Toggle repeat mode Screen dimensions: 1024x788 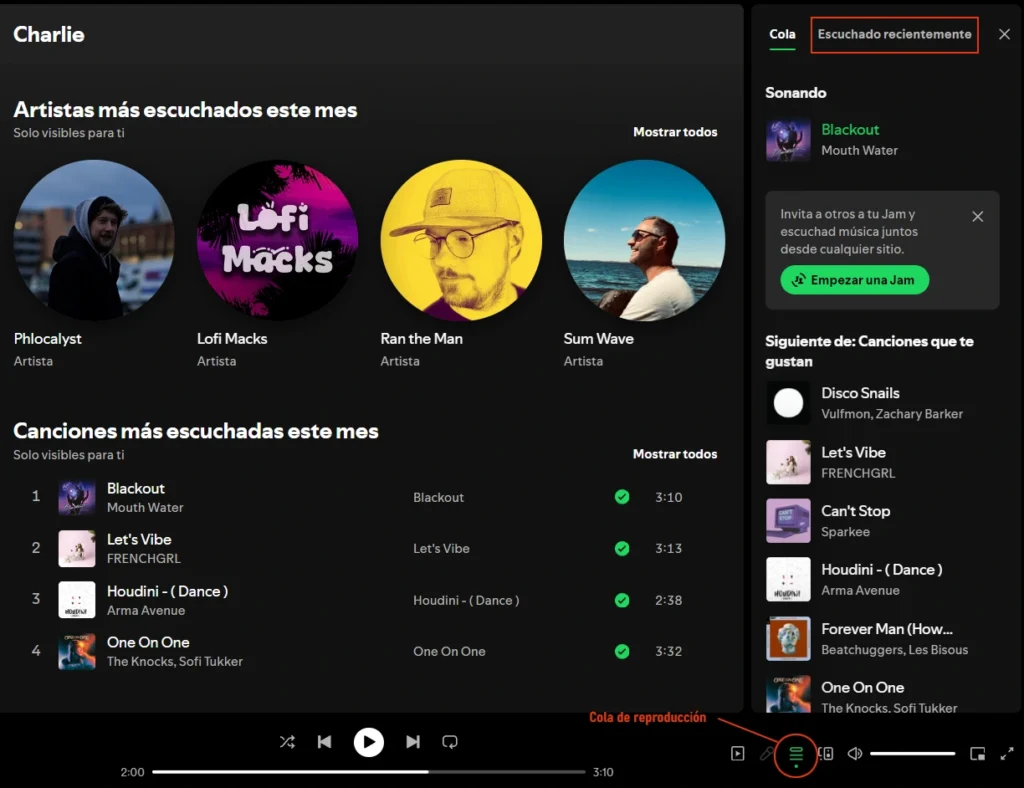tap(450, 742)
